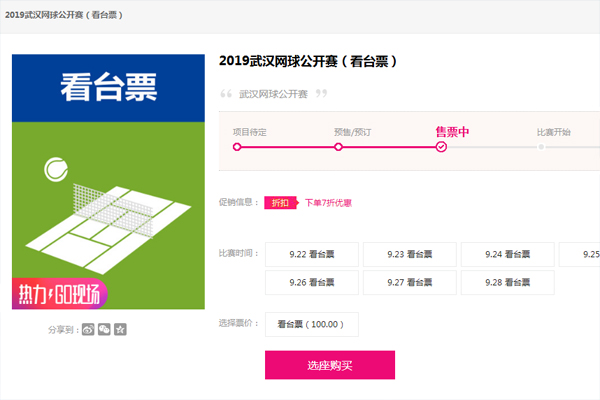This screenshot has width=600, height=400.
Task: Pick the partially visible 9.25 date option
Action: 580,254
